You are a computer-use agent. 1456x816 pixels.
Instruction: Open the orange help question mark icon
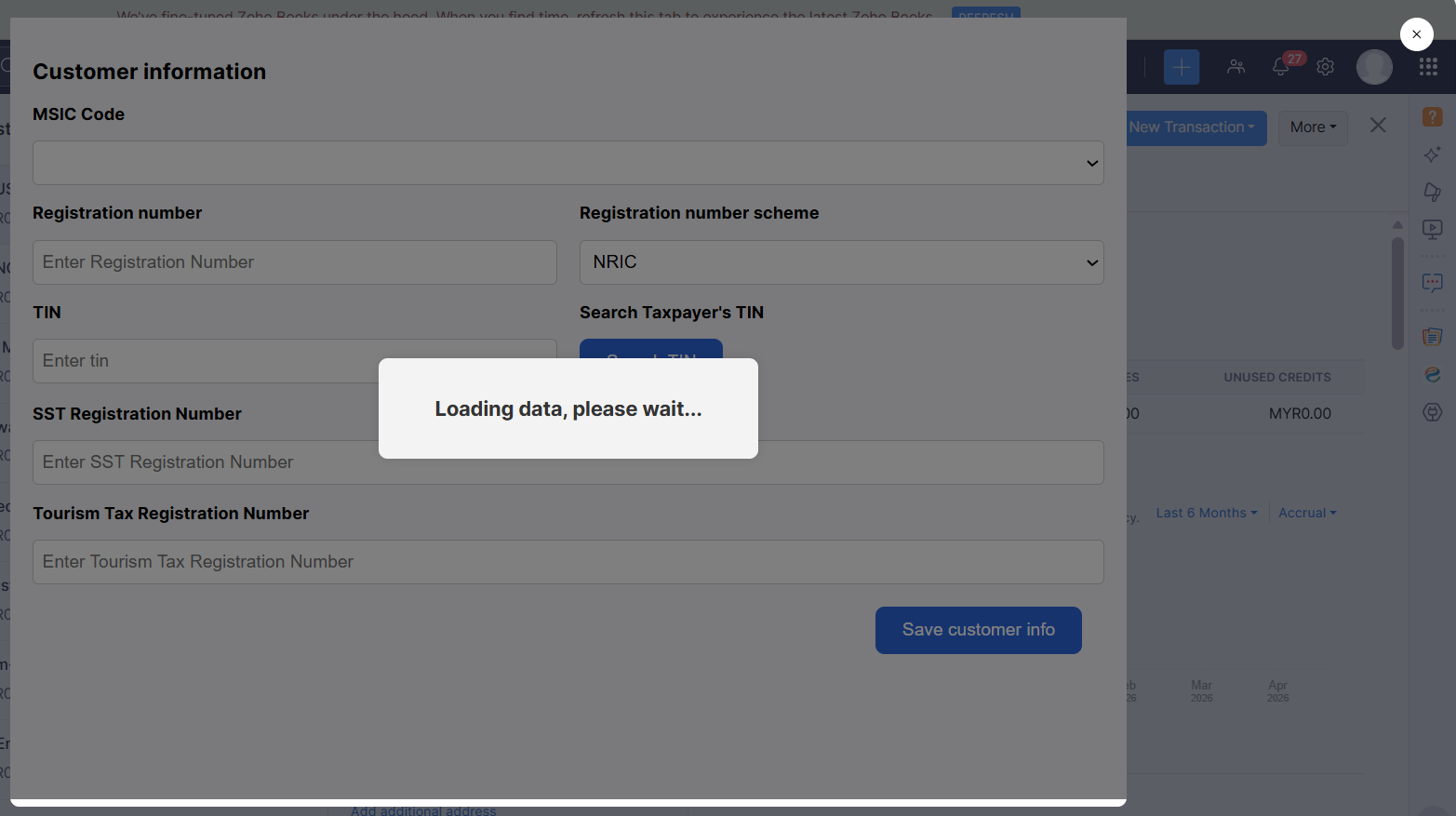(1432, 116)
